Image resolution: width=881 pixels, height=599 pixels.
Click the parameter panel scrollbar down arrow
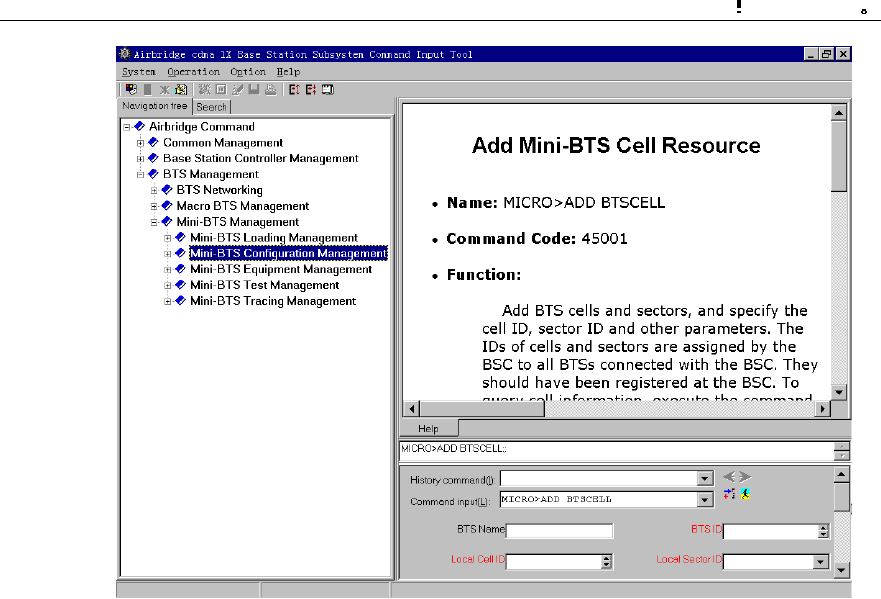pos(841,571)
